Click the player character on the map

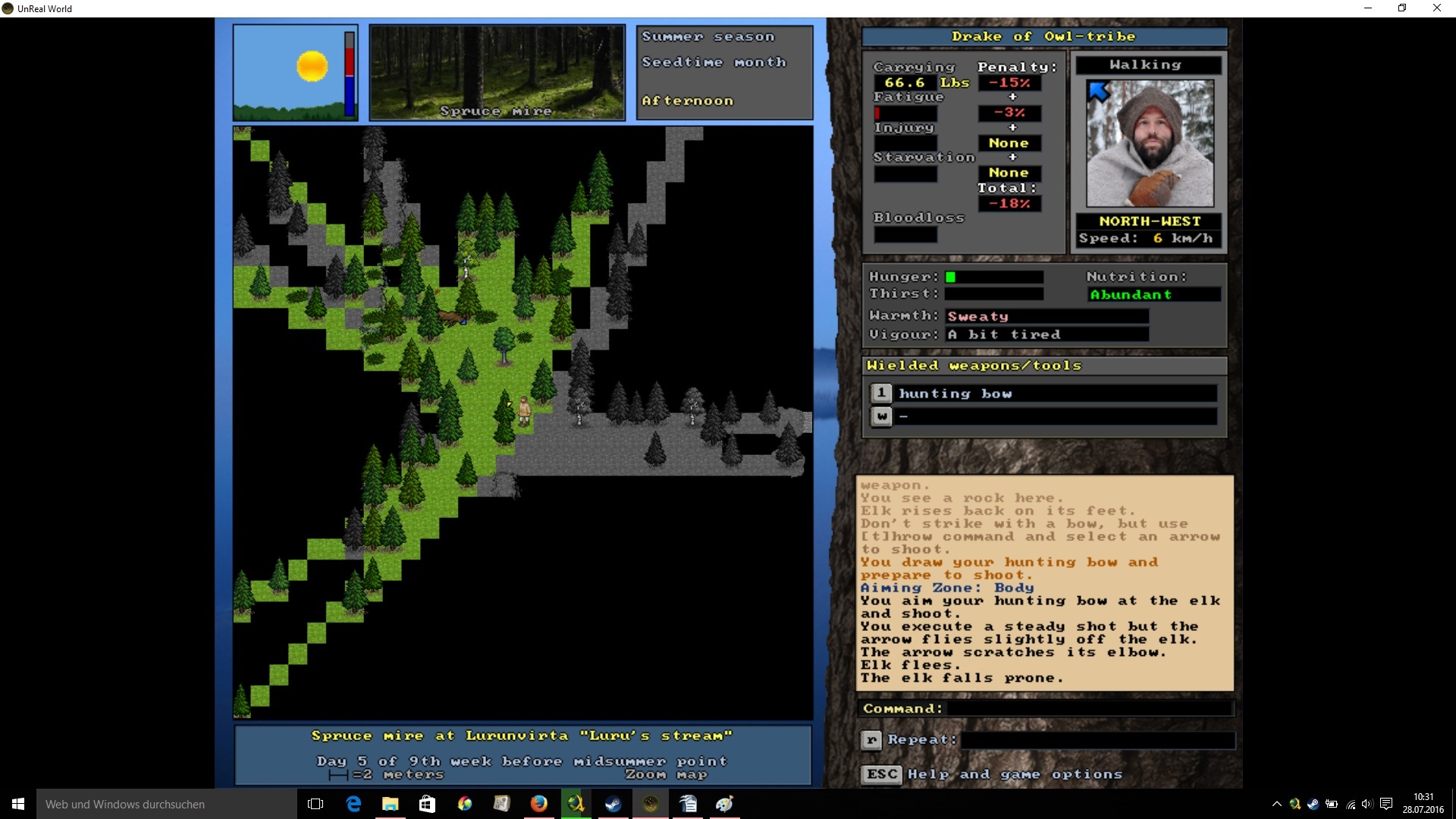(x=523, y=412)
